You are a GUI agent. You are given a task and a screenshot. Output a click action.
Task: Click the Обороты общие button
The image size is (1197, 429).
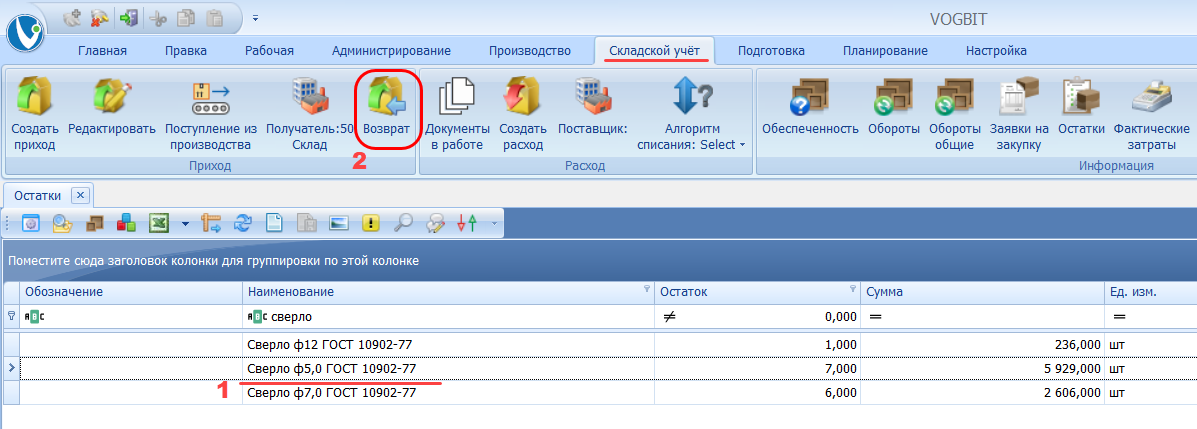(954, 115)
